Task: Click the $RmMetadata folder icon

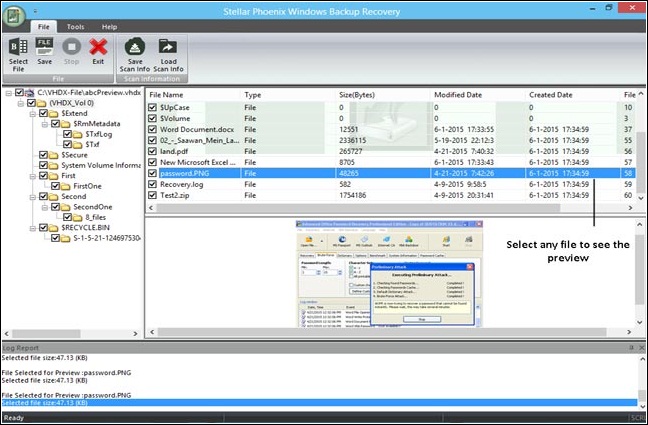Action: 66,124
